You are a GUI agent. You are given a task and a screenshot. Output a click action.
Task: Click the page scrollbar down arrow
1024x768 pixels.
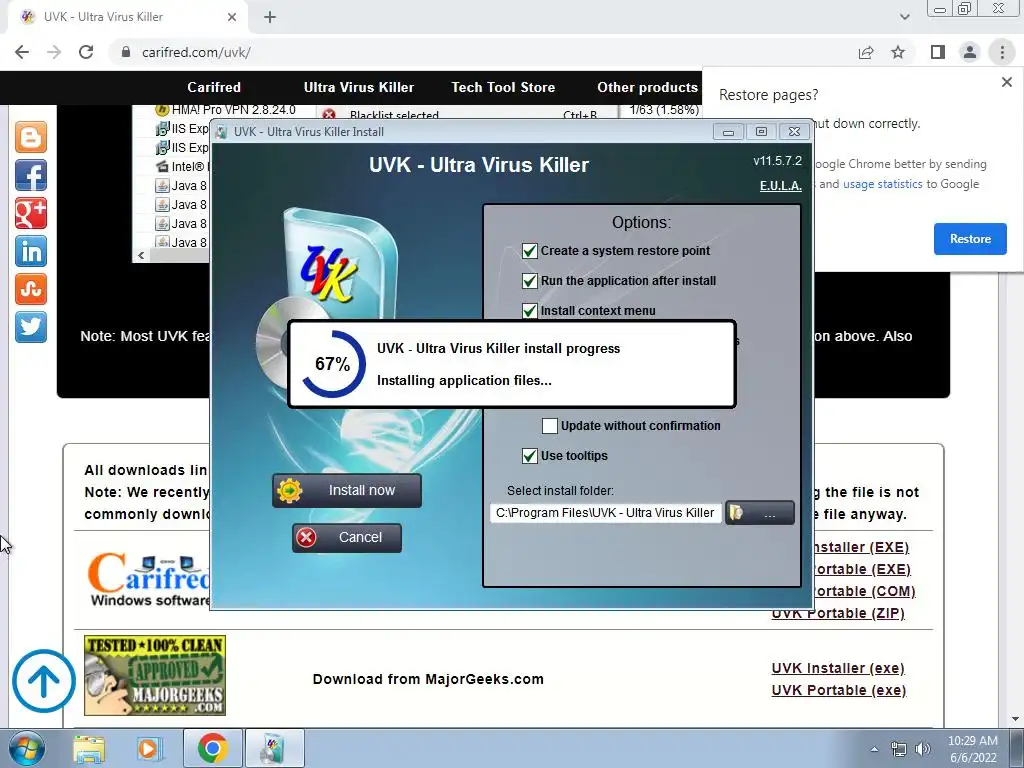pos(1016,720)
